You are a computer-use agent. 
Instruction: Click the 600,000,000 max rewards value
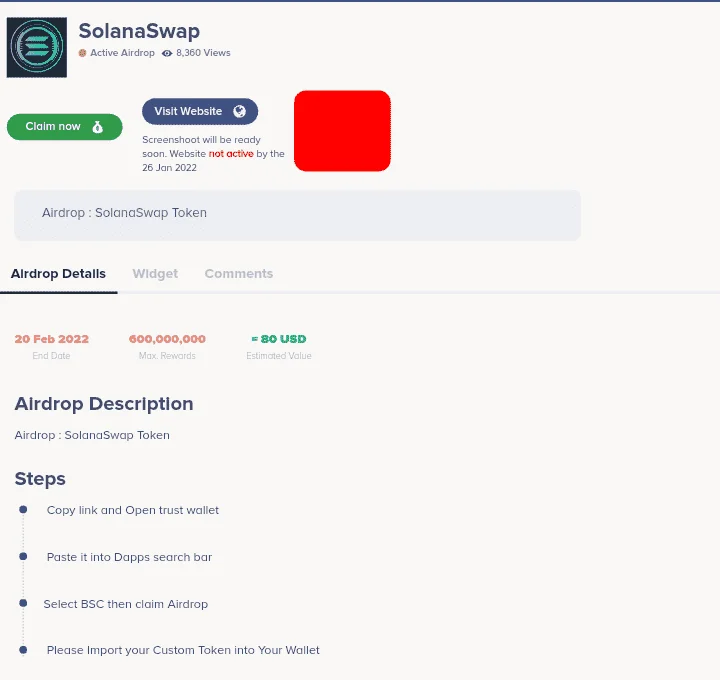[167, 339]
